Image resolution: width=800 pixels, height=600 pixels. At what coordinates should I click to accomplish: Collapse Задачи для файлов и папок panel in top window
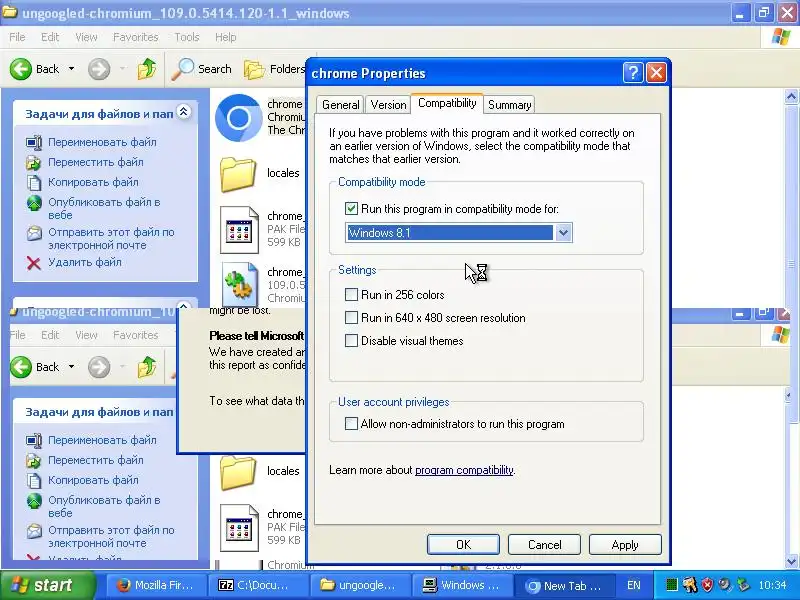184,112
